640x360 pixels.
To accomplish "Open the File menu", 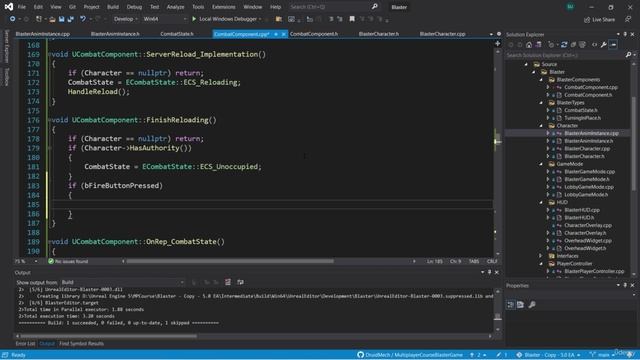I will pos(22,7).
